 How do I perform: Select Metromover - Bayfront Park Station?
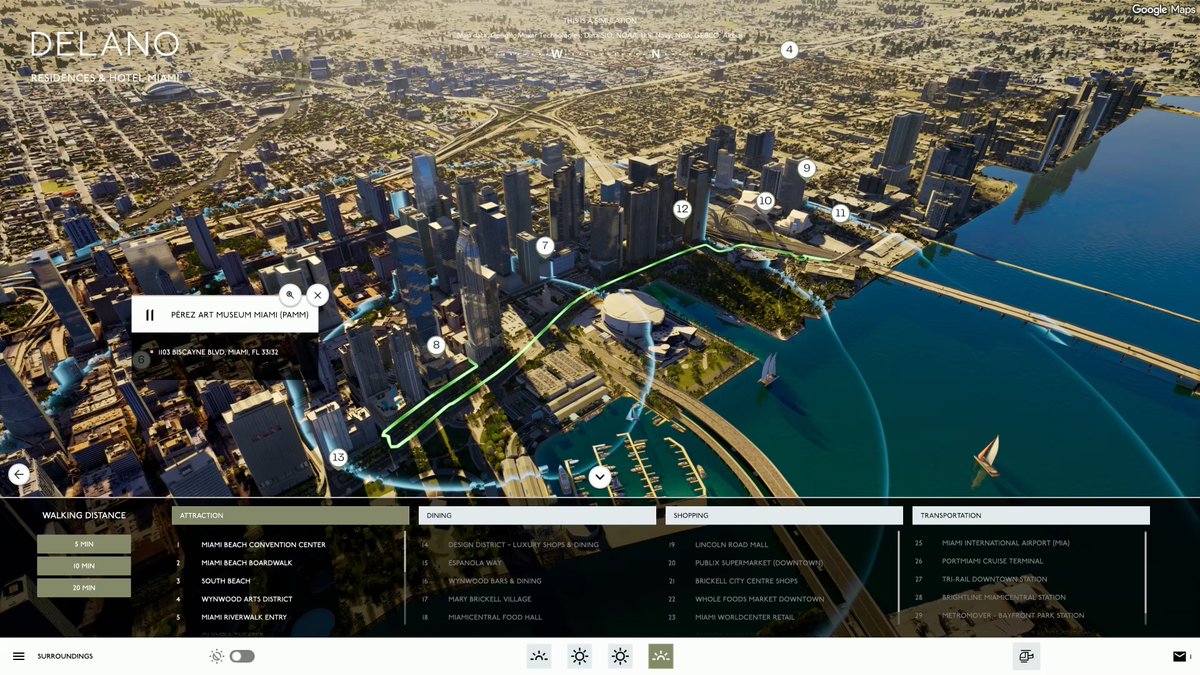pos(1013,615)
